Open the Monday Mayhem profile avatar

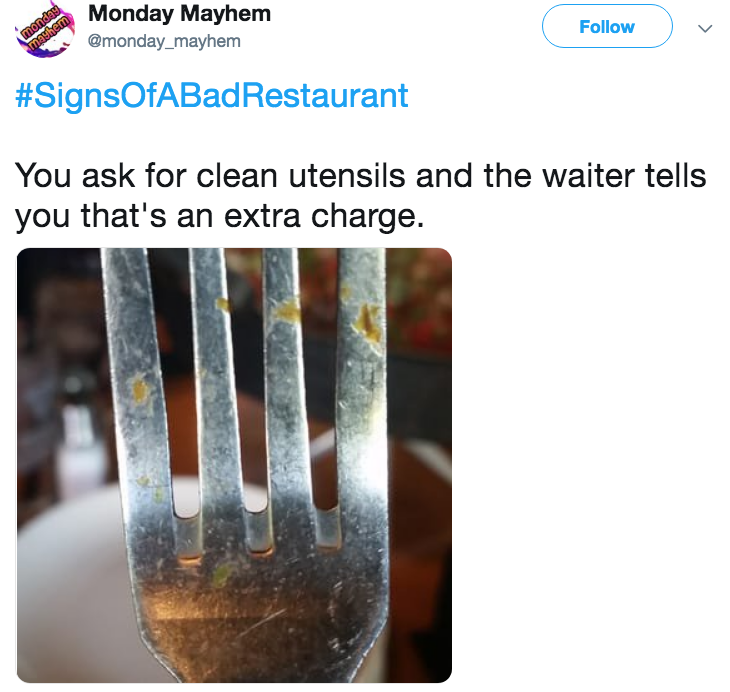point(45,29)
